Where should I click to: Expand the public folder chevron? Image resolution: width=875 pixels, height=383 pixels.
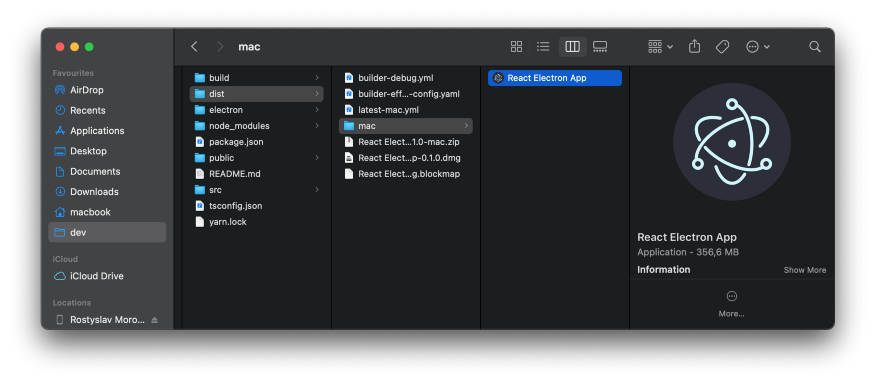[x=317, y=158]
